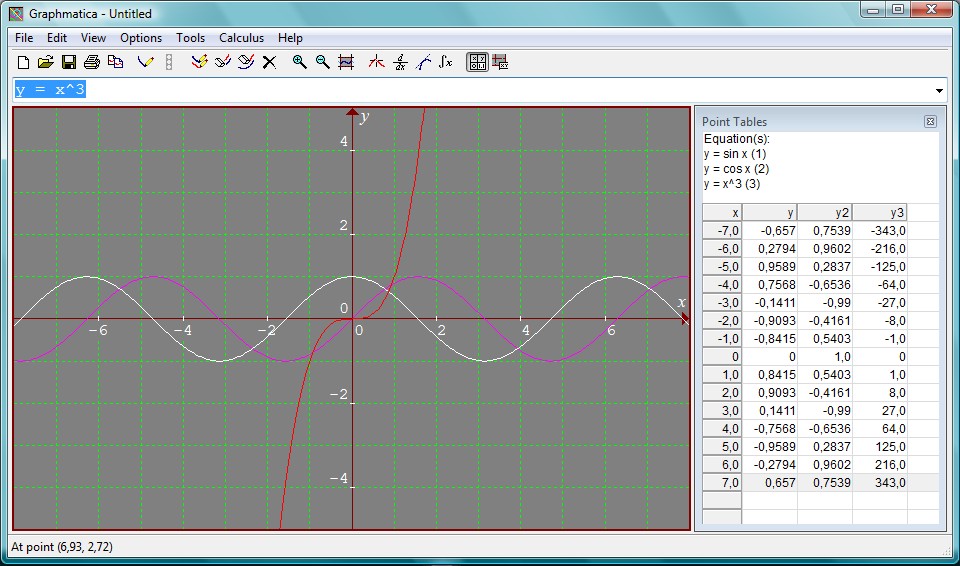
Task: Select the x = 0 row header
Action: (722, 356)
